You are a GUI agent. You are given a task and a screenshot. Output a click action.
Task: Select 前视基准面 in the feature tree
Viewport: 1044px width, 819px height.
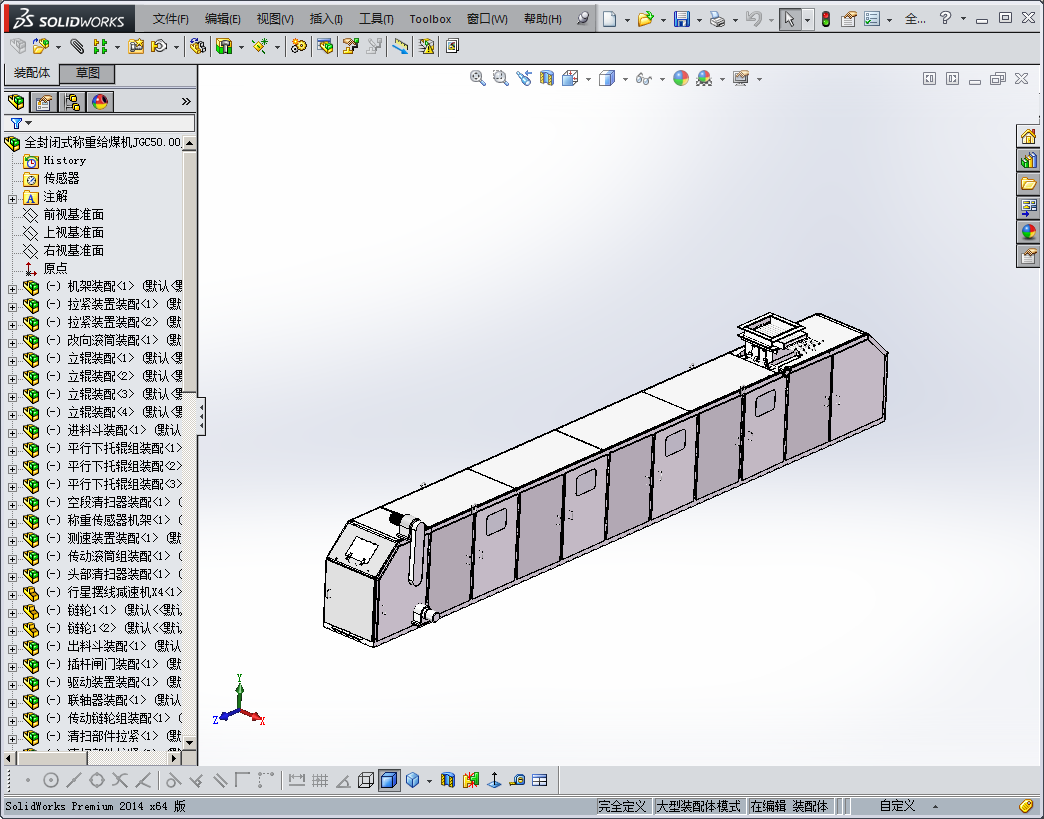pyautogui.click(x=73, y=214)
